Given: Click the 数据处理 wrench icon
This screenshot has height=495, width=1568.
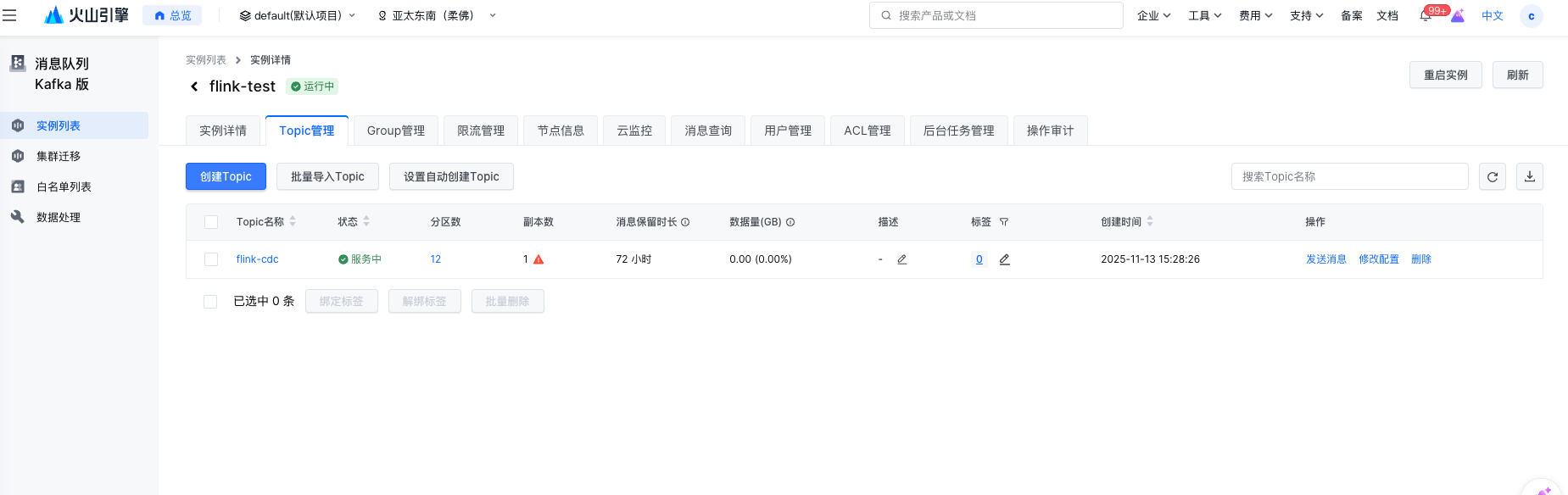Looking at the screenshot, I should click(x=18, y=217).
